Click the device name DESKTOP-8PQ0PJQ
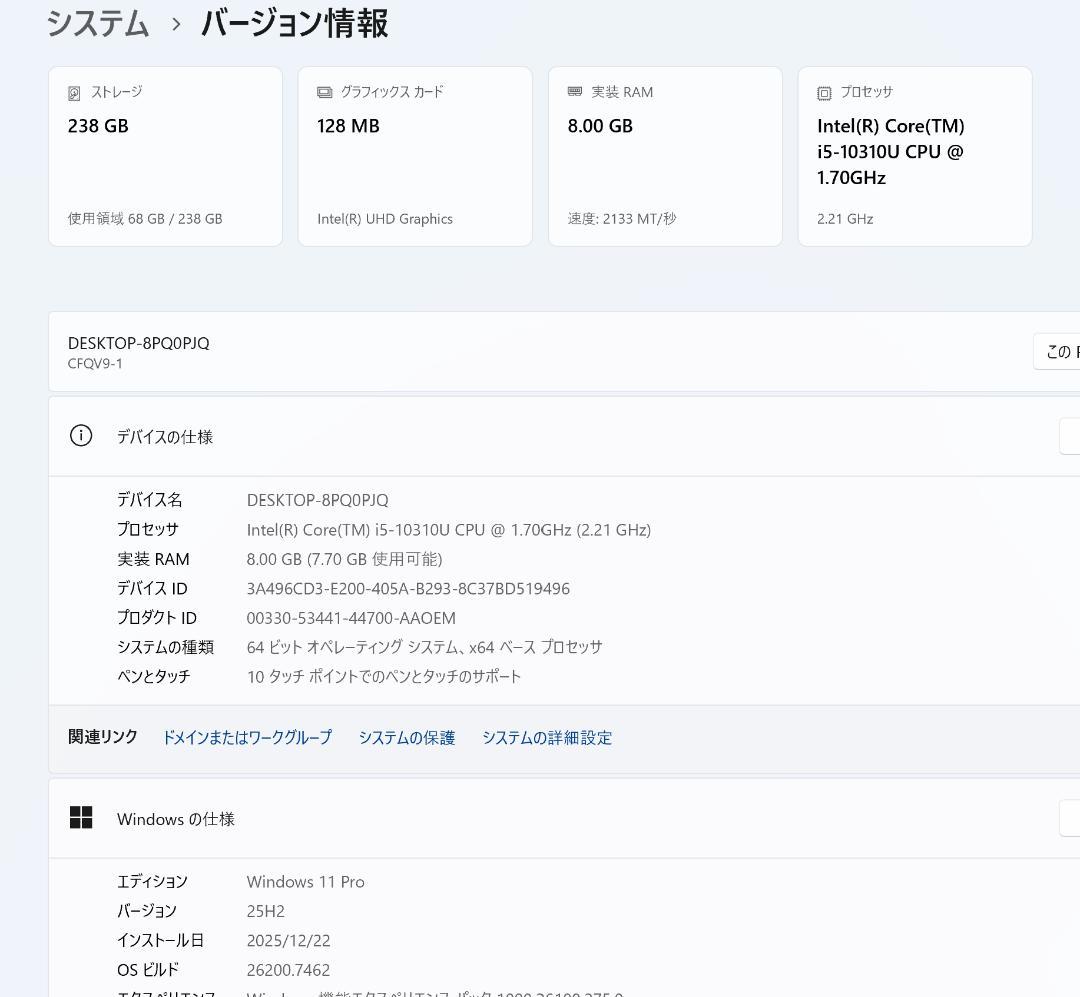This screenshot has width=1080, height=997. 320,499
